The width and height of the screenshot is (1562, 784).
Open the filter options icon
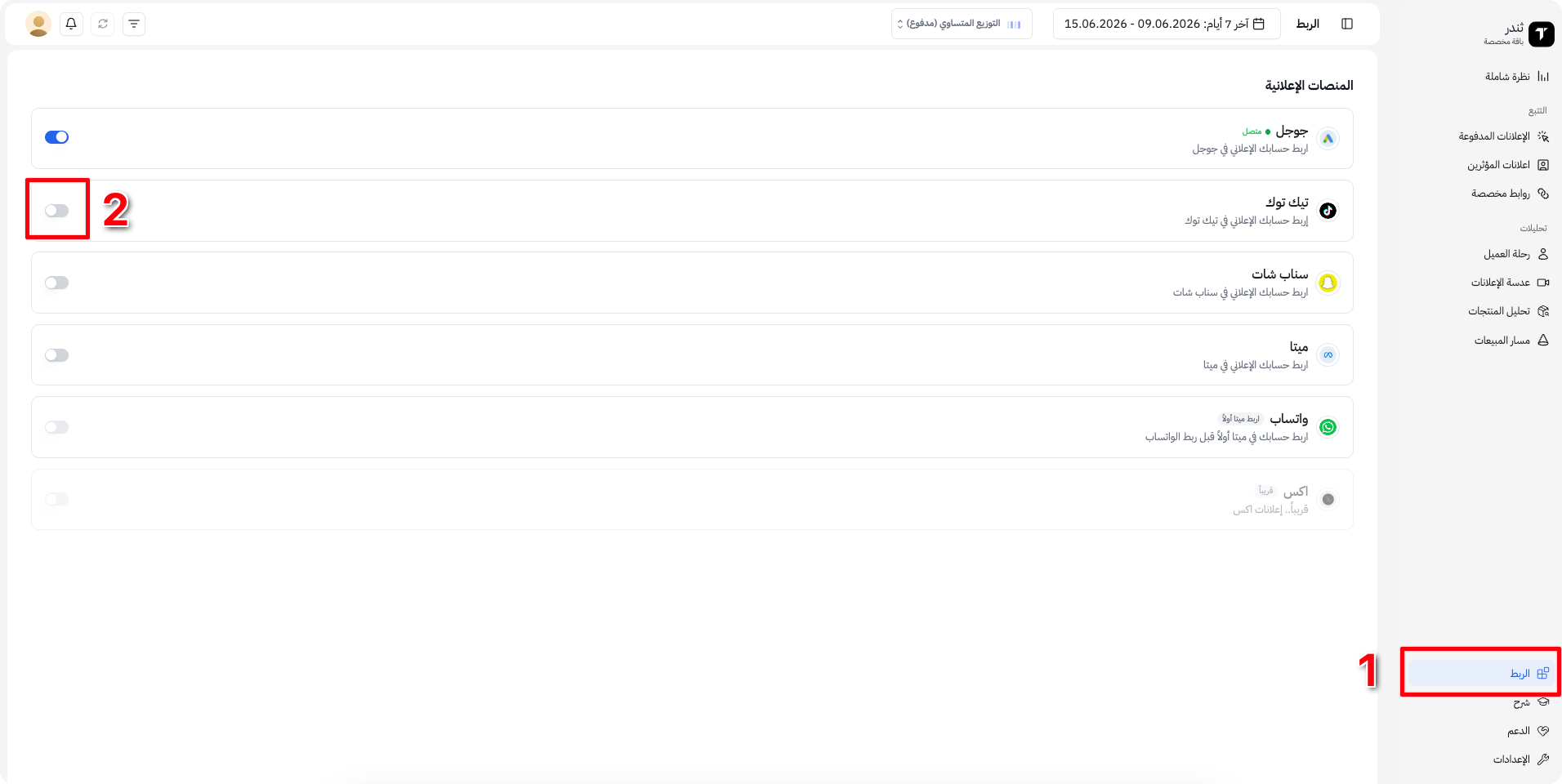(x=134, y=24)
